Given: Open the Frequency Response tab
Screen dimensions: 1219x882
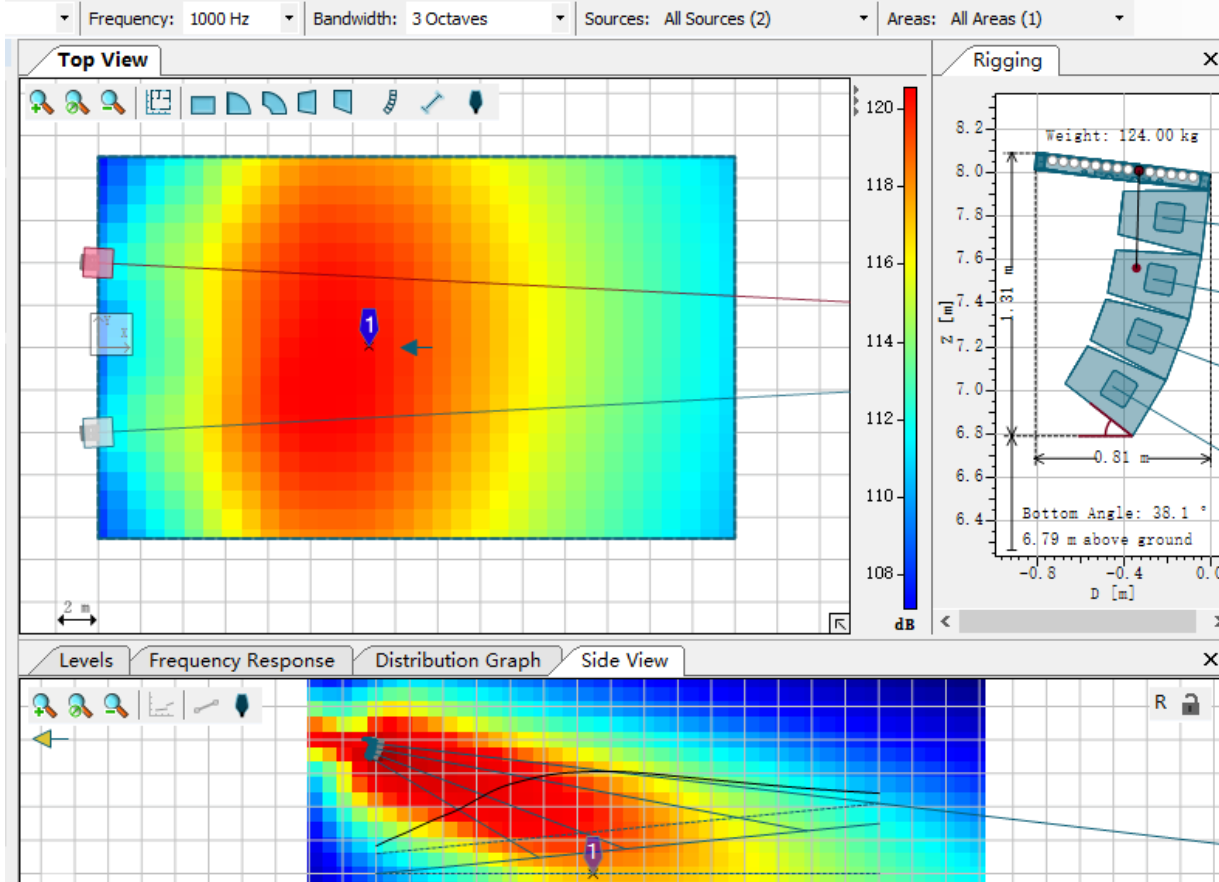Looking at the screenshot, I should [x=241, y=660].
